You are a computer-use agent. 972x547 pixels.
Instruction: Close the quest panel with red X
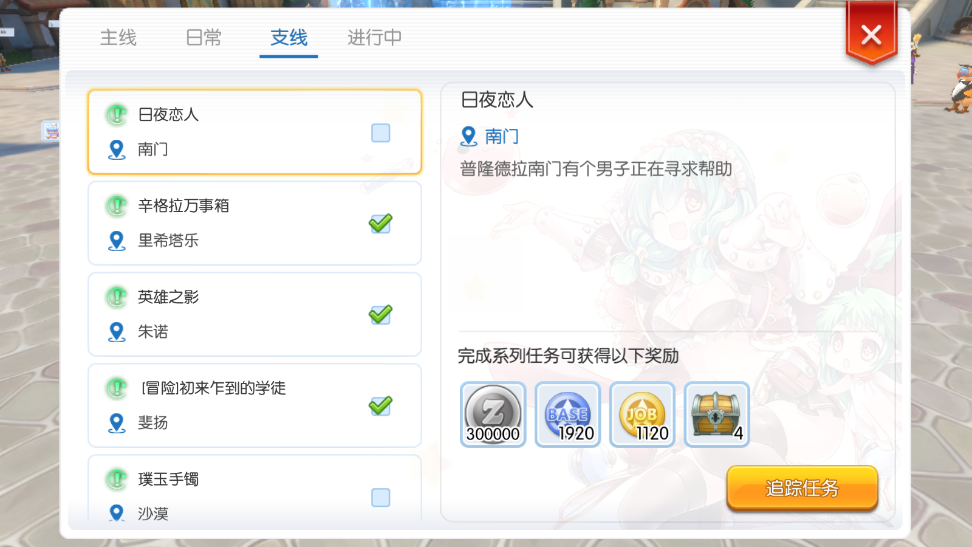click(872, 34)
